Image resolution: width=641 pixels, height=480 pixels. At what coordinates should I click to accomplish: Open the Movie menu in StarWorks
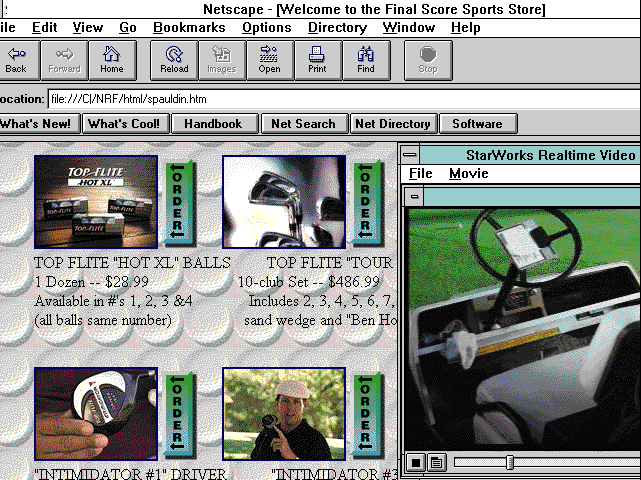[468, 174]
